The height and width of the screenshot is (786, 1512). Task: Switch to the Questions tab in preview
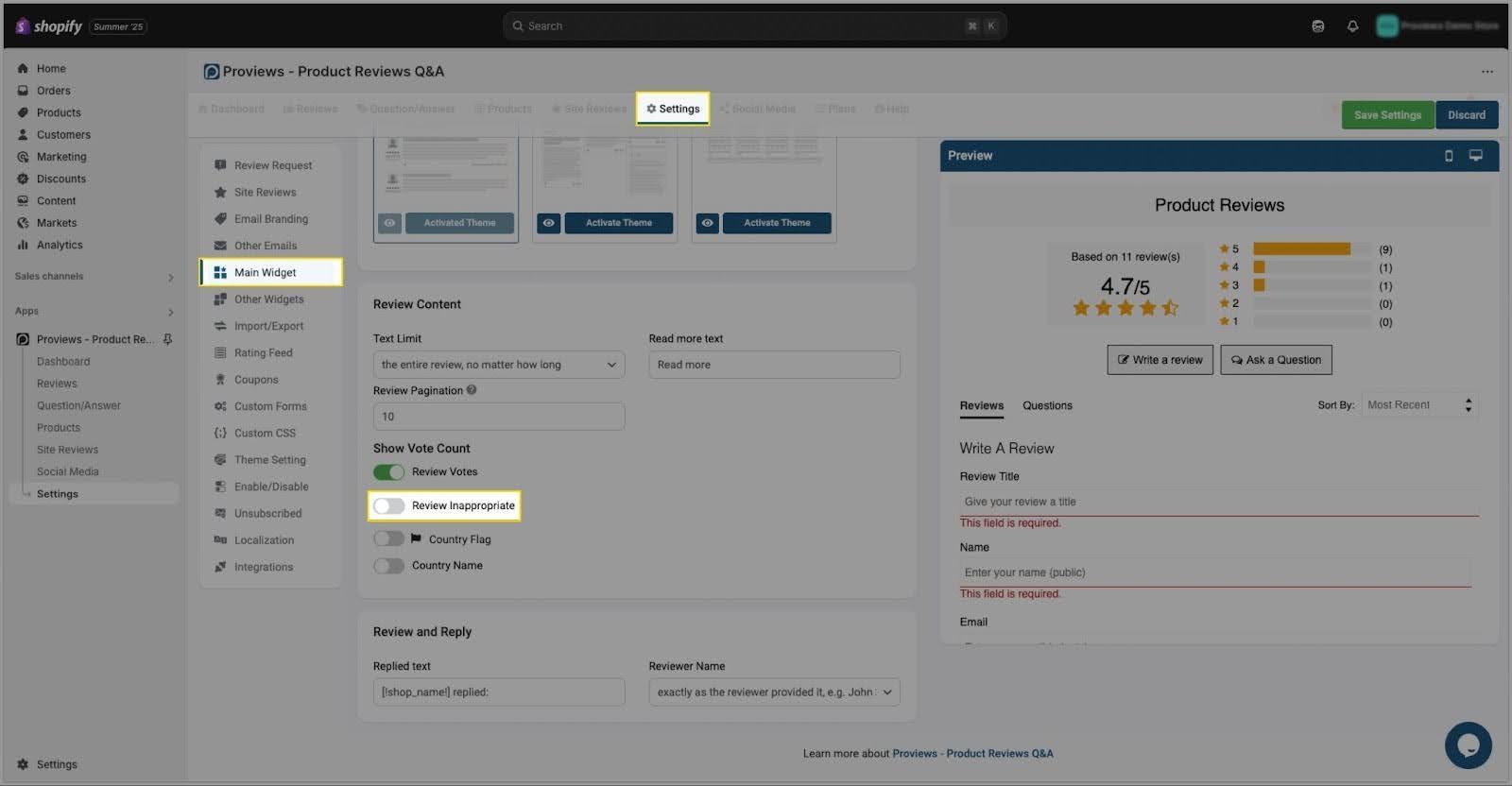pos(1047,406)
